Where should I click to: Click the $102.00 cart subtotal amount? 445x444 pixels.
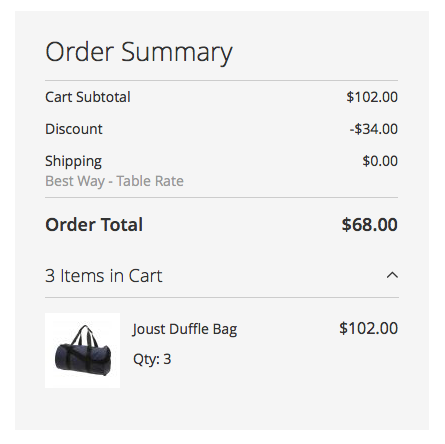tap(372, 97)
